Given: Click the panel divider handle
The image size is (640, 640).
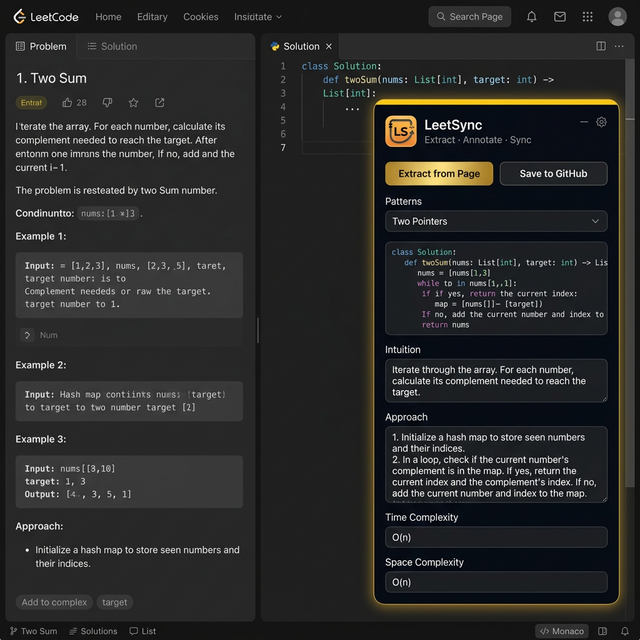Looking at the screenshot, I should point(258,330).
